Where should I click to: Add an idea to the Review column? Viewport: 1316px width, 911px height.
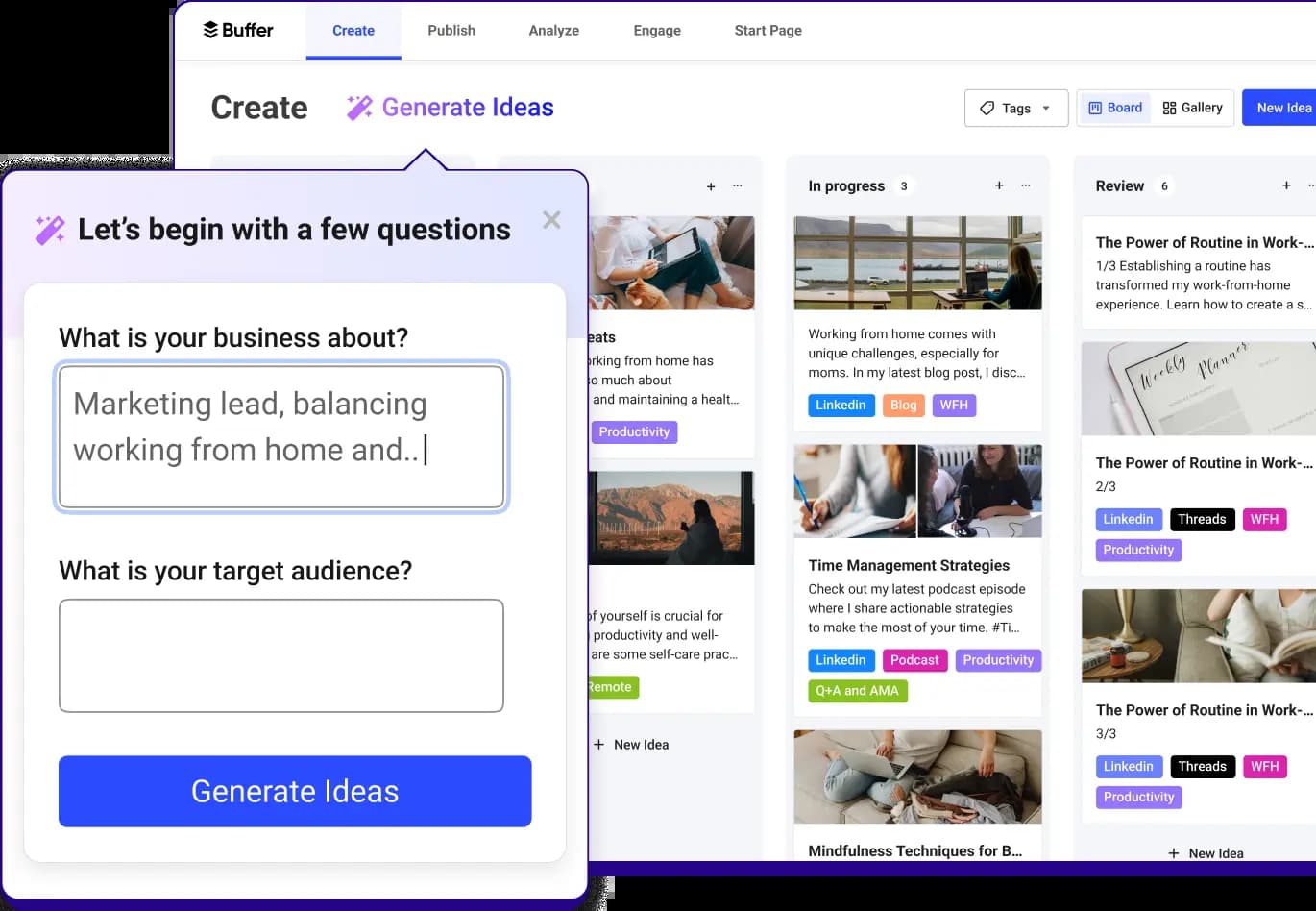click(1286, 185)
